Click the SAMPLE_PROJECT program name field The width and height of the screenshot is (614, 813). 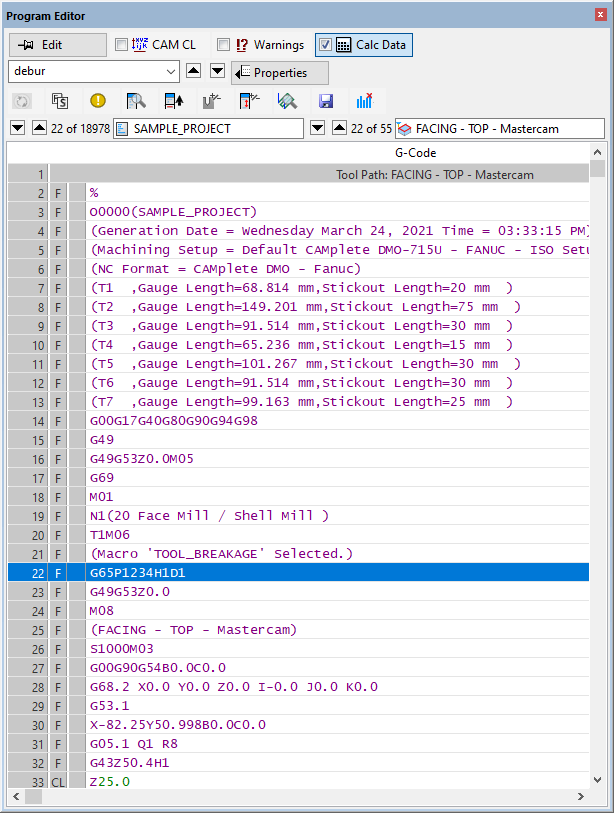coord(208,129)
